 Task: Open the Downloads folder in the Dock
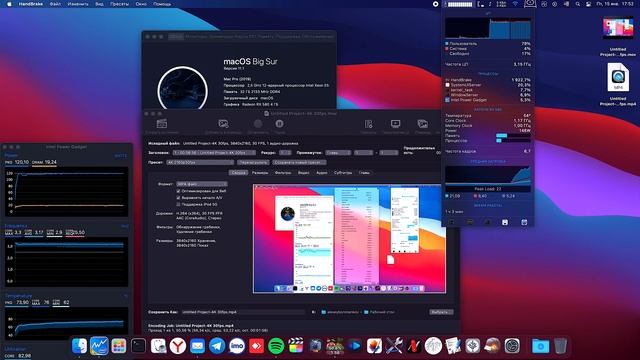click(x=540, y=346)
